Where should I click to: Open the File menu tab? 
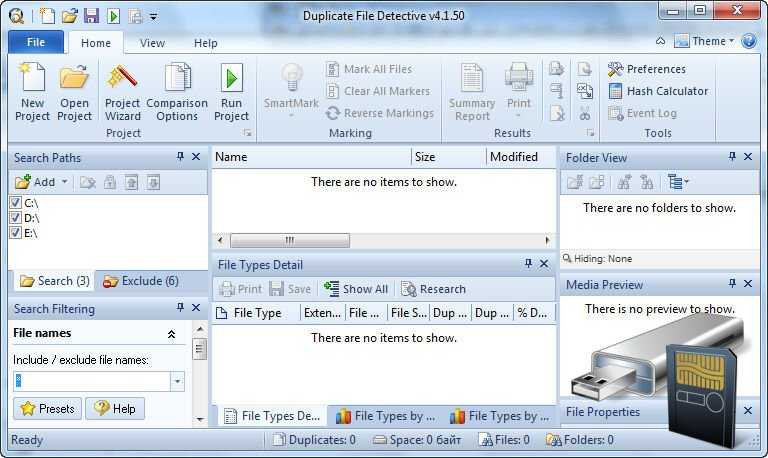pos(36,43)
